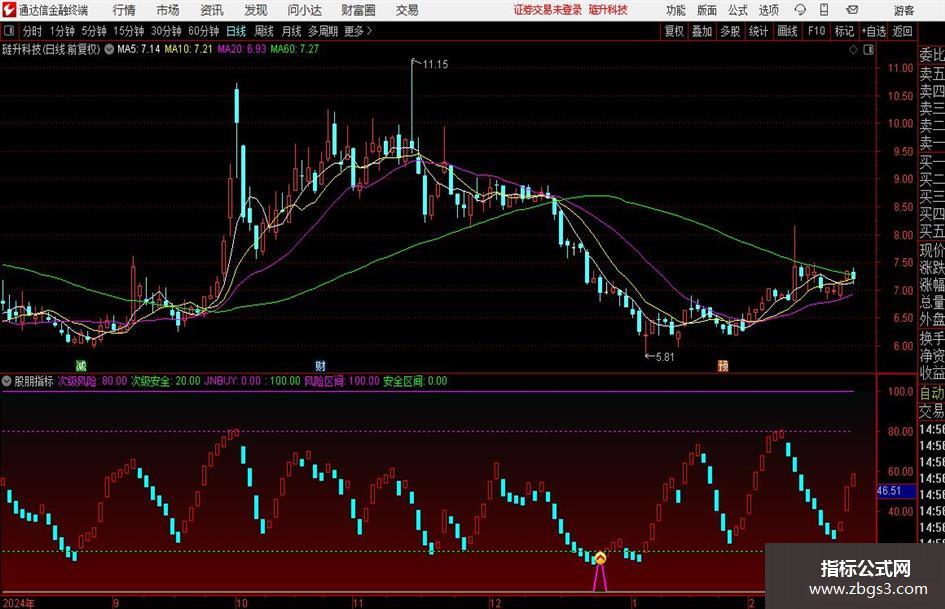945x609 pixels.
Task: Open the 版面 menu
Action: [x=706, y=10]
